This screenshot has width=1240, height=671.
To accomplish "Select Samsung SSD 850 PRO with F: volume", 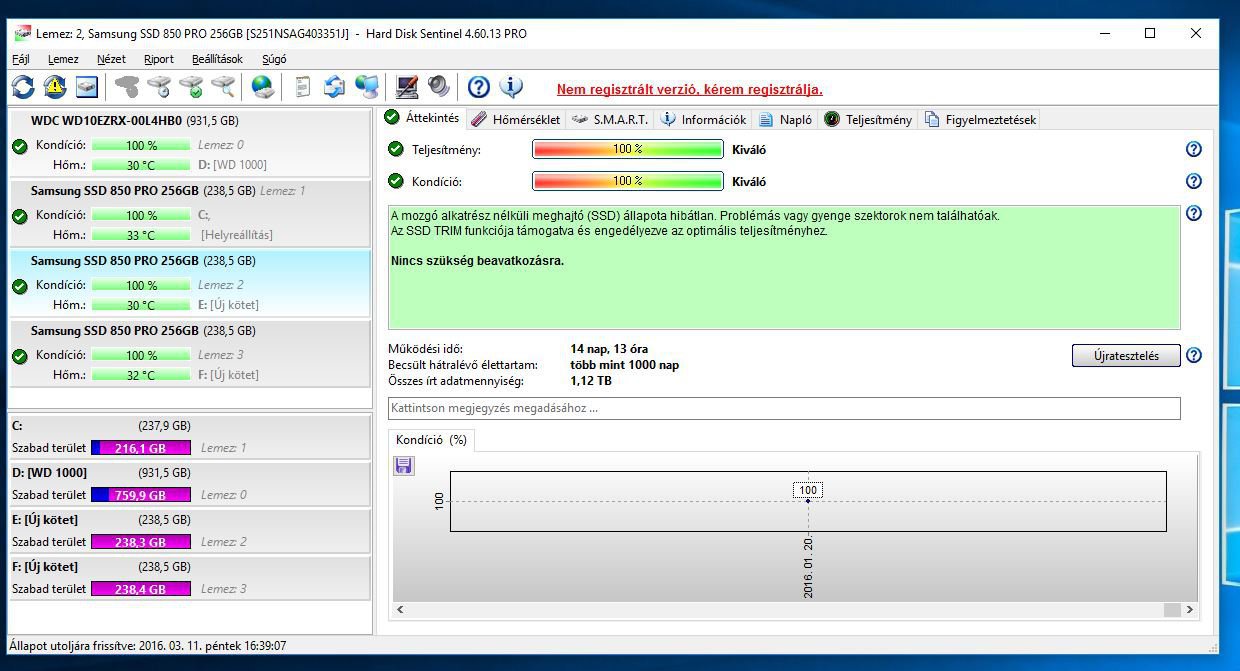I will click(x=189, y=352).
